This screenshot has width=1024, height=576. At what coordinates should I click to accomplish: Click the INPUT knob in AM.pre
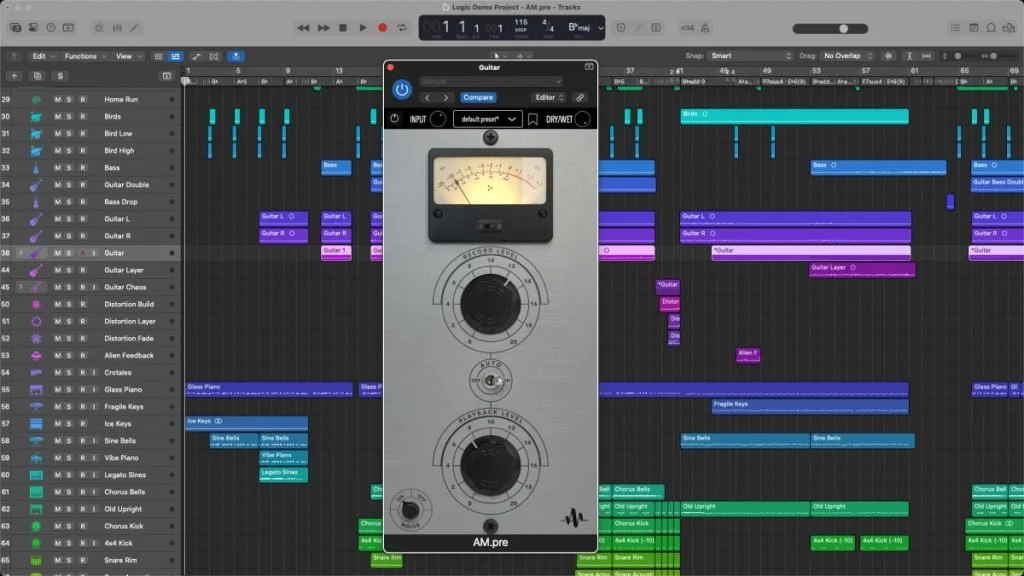click(438, 120)
